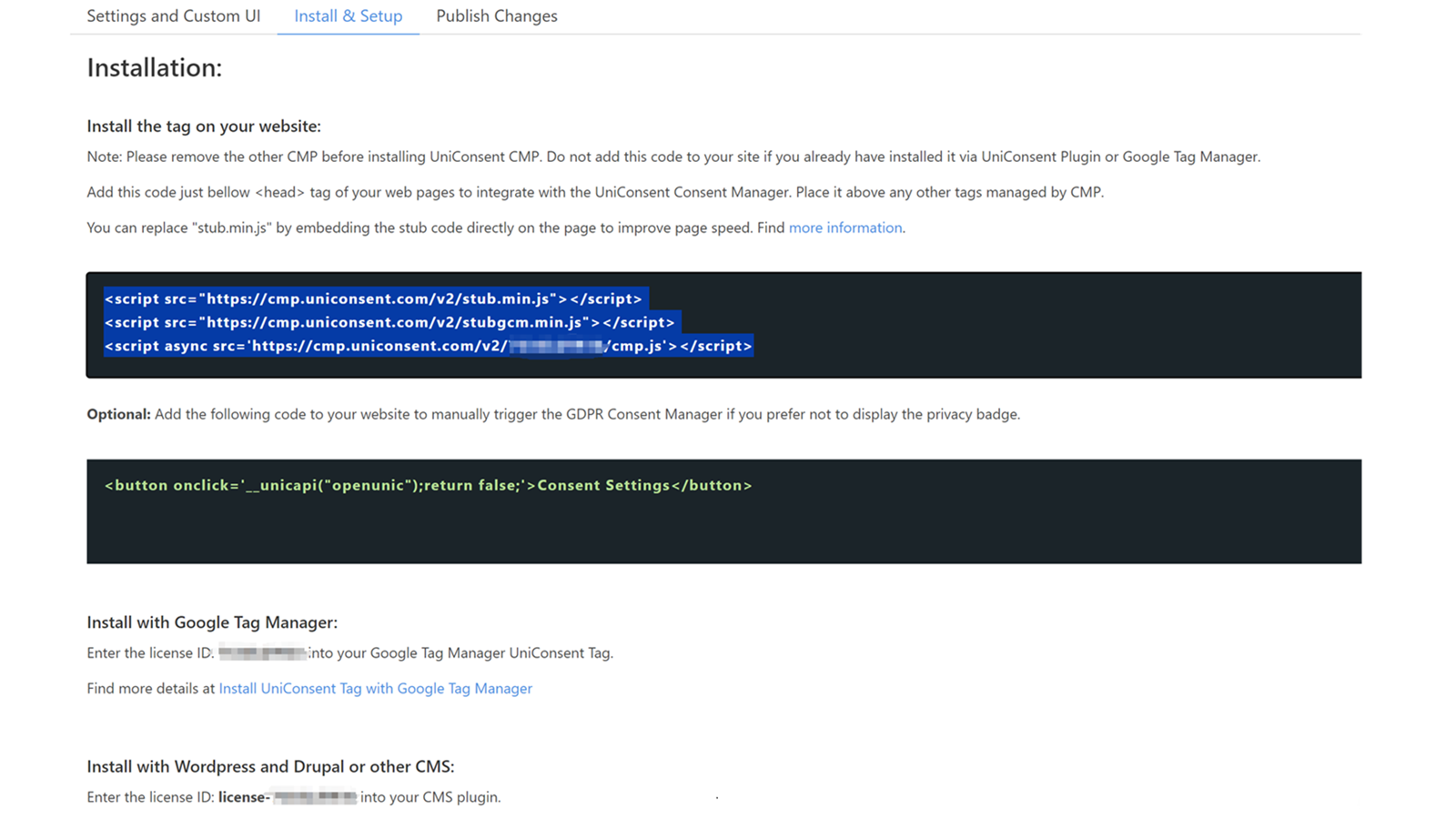Click the 'Add this code just bellow <head>' paragraph

pyautogui.click(x=594, y=192)
